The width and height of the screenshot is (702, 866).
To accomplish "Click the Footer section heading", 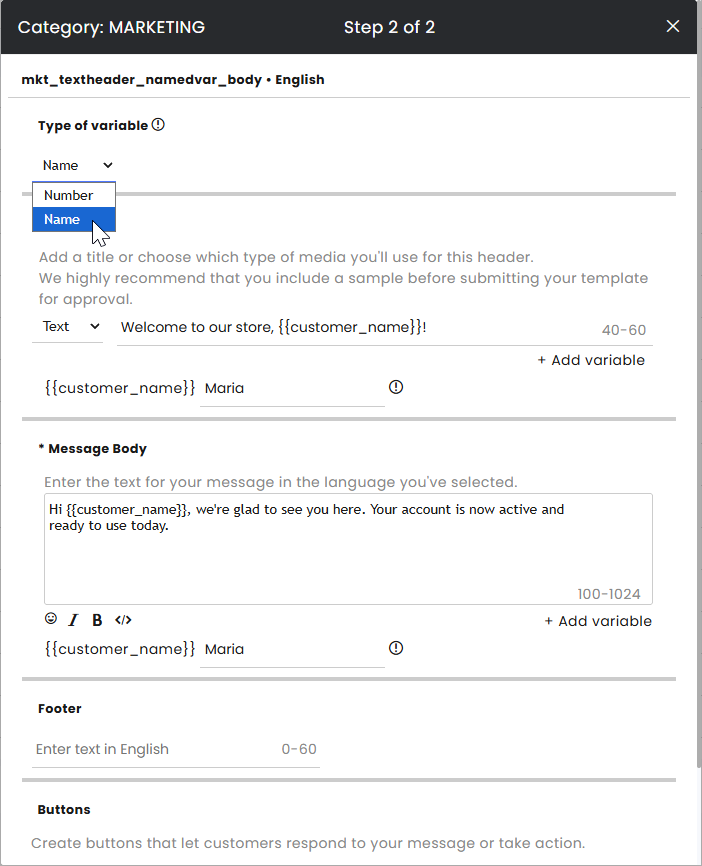I will [60, 709].
